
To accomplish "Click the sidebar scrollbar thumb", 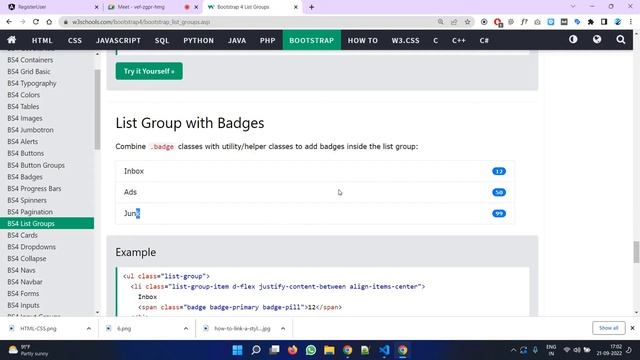I will [x=97, y=109].
